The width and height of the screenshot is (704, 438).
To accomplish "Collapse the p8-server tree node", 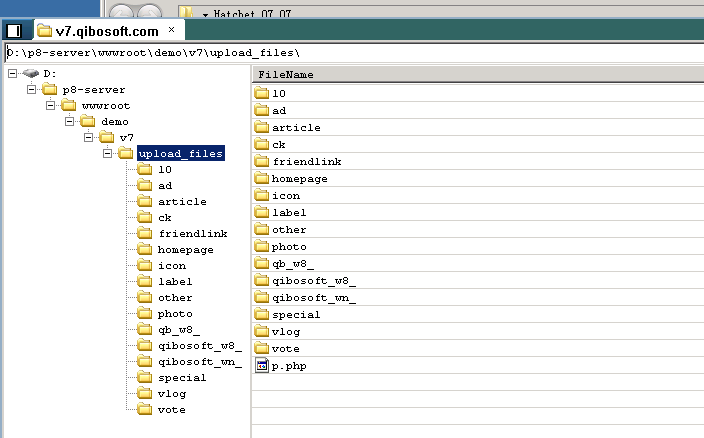I will point(30,90).
